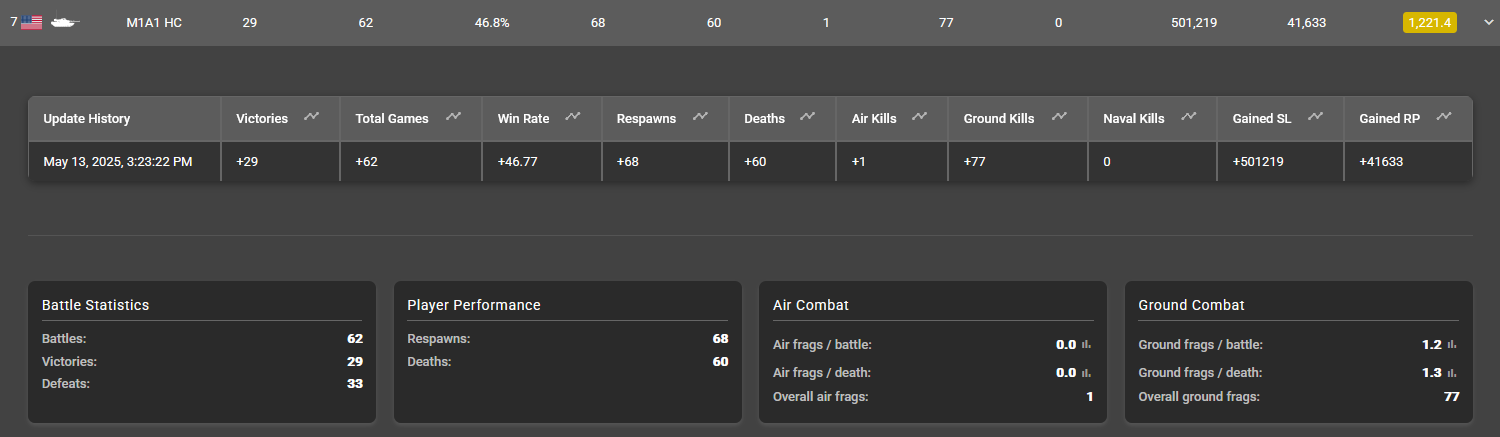Screen dimensions: 1500x437
Task: Click the Gained SL trend icon
Action: tap(1316, 117)
